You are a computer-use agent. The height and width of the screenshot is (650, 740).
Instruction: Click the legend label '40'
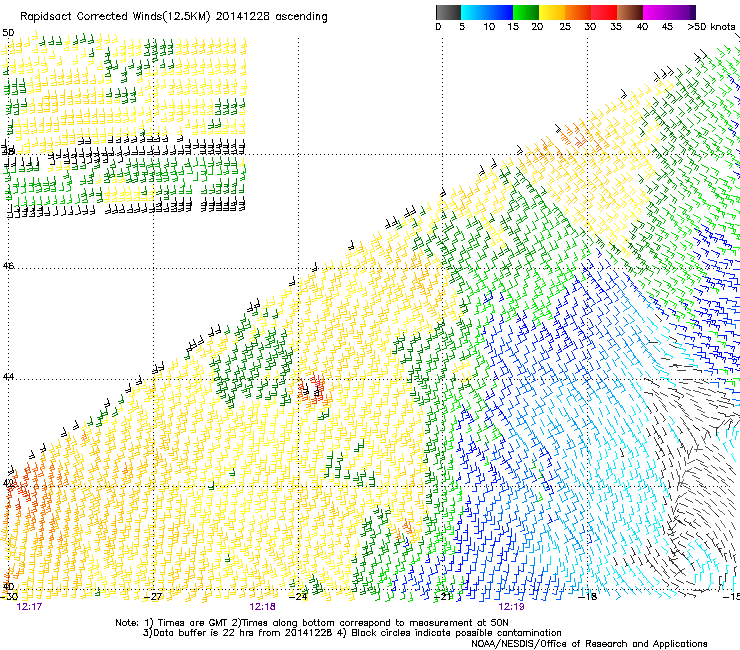click(x=642, y=27)
